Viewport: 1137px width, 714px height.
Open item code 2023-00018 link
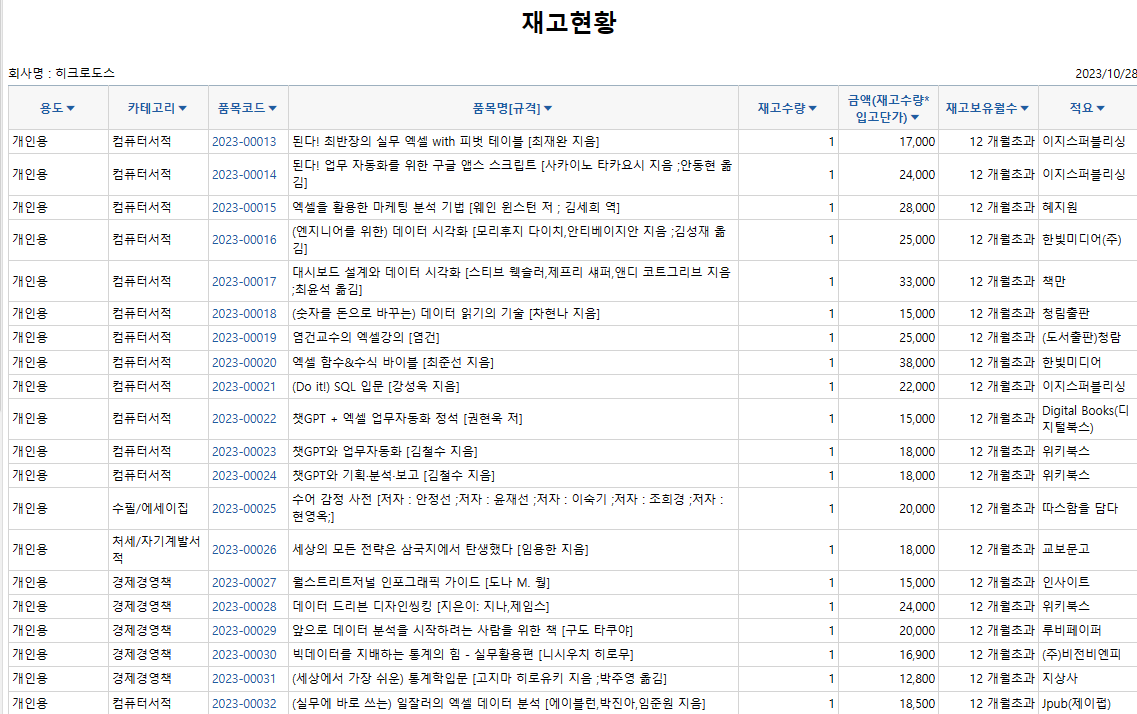pos(244,314)
